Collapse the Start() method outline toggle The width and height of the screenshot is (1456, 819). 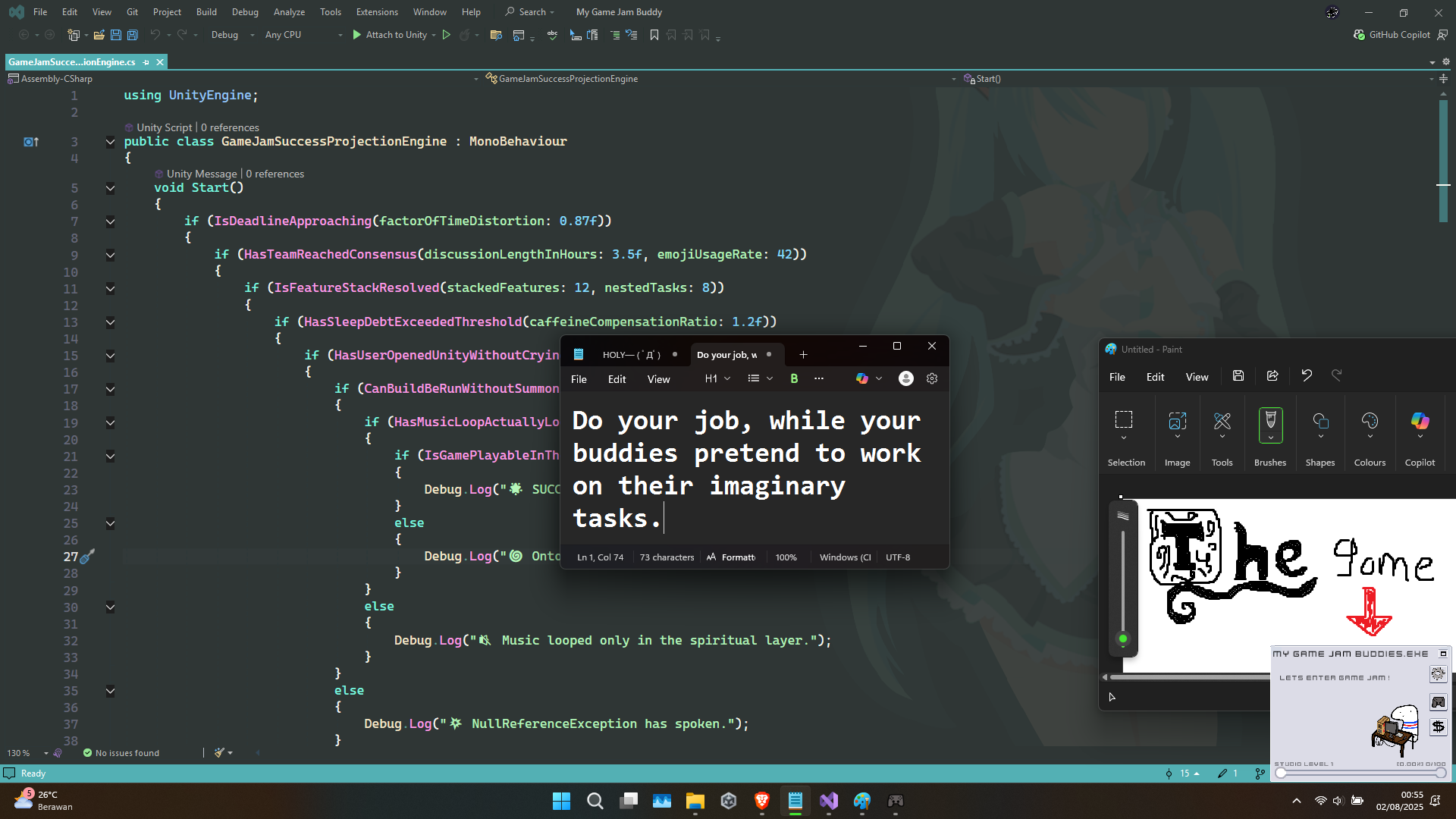(x=110, y=188)
